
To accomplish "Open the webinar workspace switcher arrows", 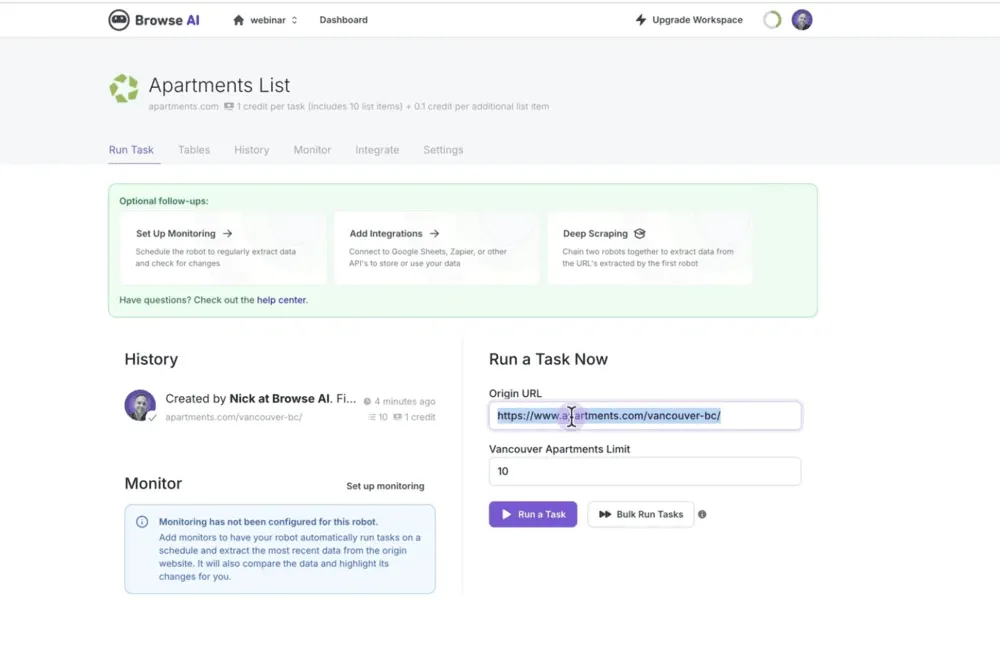I will tap(295, 20).
